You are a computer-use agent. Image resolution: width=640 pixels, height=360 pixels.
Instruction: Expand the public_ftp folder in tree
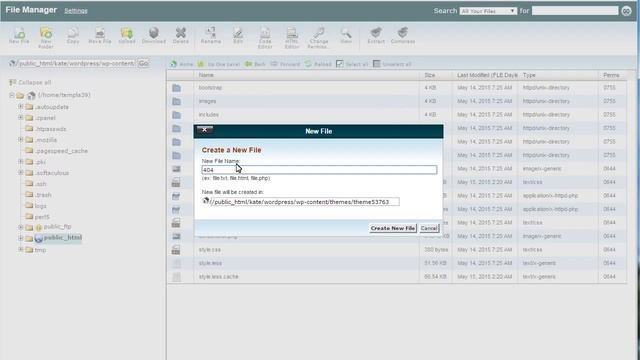pos(20,227)
